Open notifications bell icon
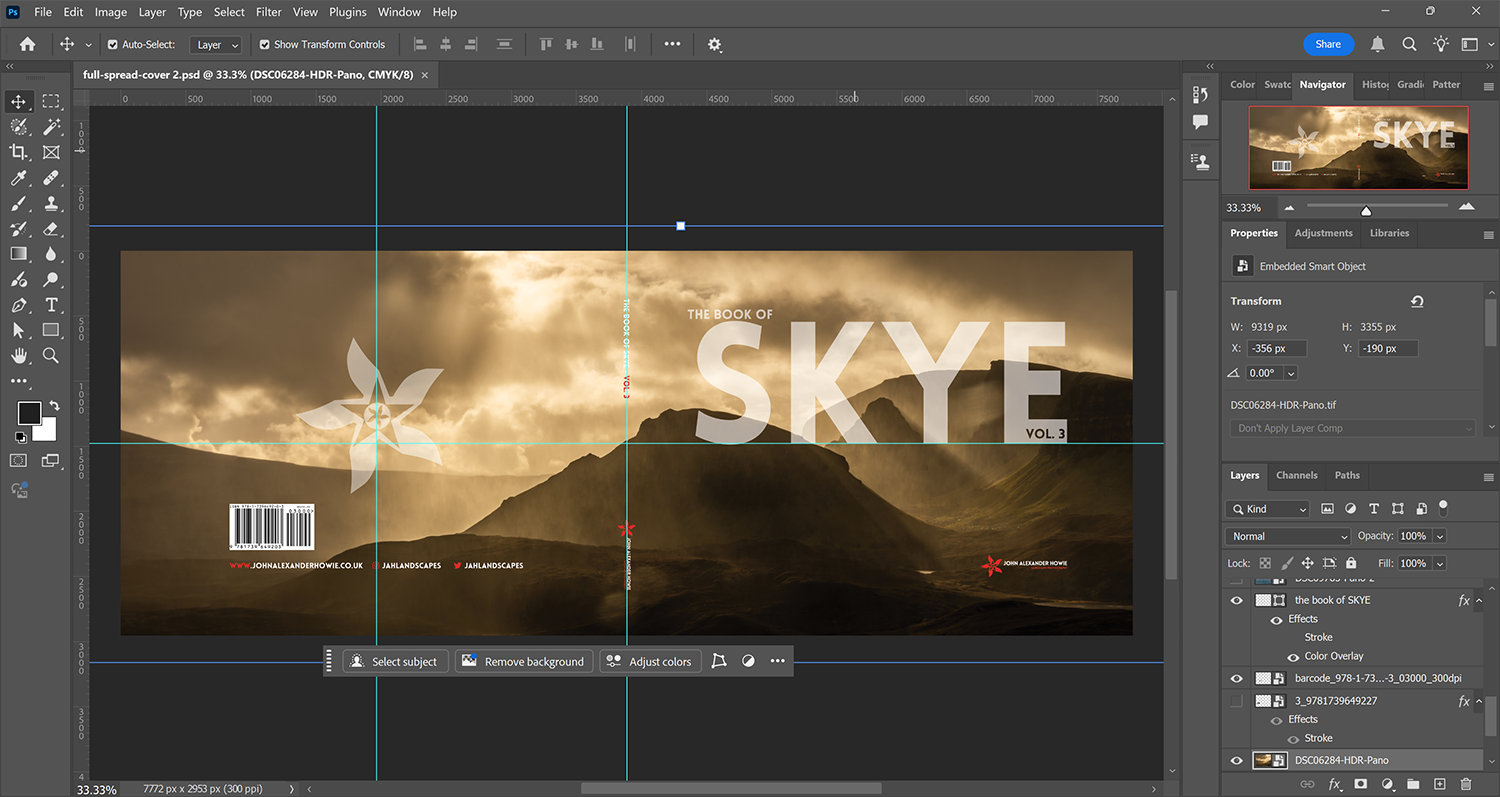 click(1377, 44)
